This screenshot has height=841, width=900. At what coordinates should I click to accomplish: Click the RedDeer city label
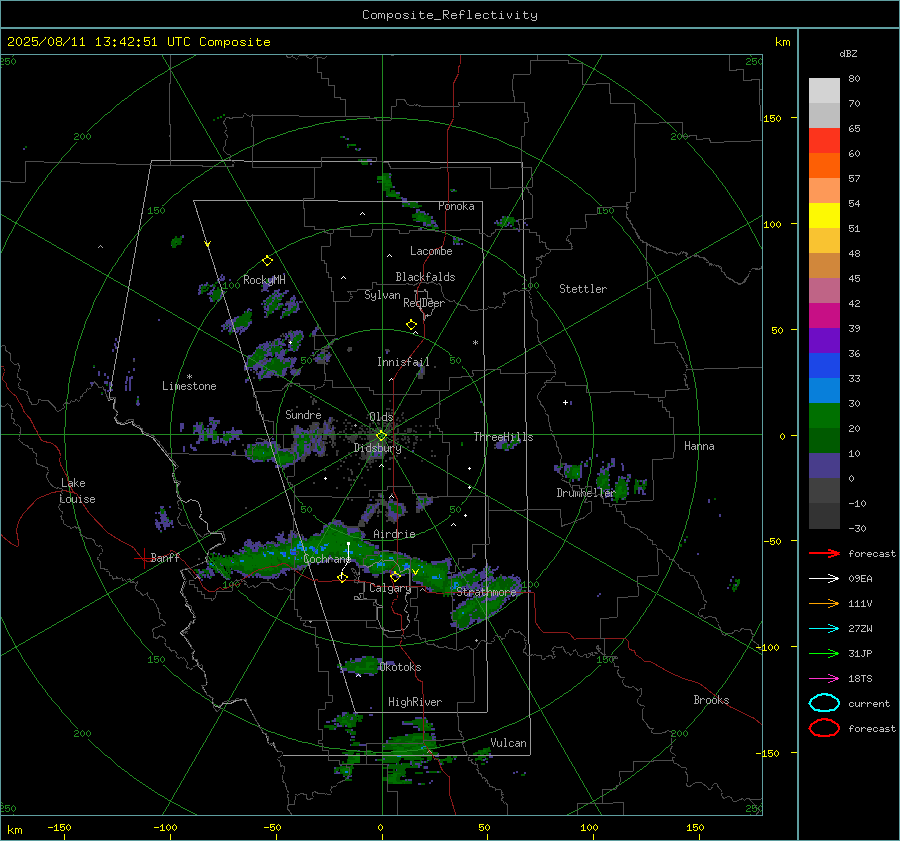pos(424,303)
